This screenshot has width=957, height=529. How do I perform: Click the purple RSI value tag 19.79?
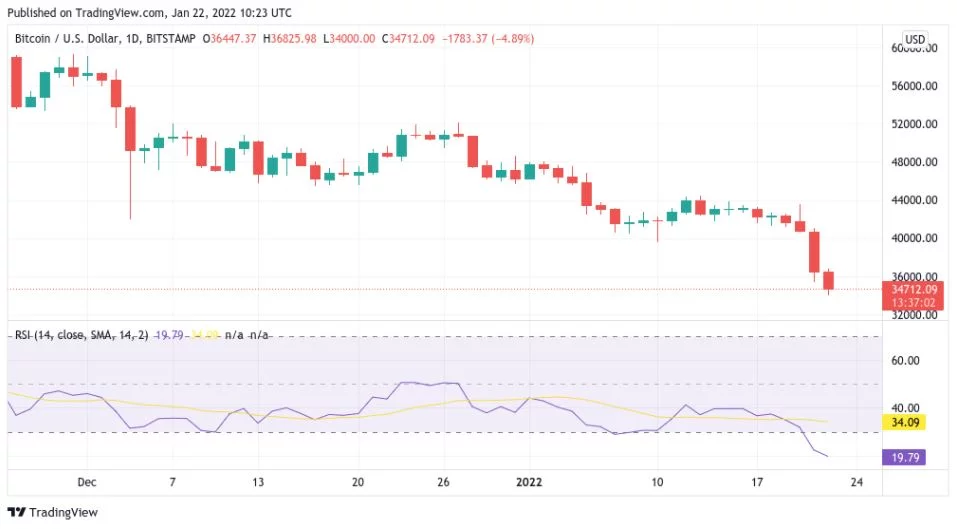point(905,457)
